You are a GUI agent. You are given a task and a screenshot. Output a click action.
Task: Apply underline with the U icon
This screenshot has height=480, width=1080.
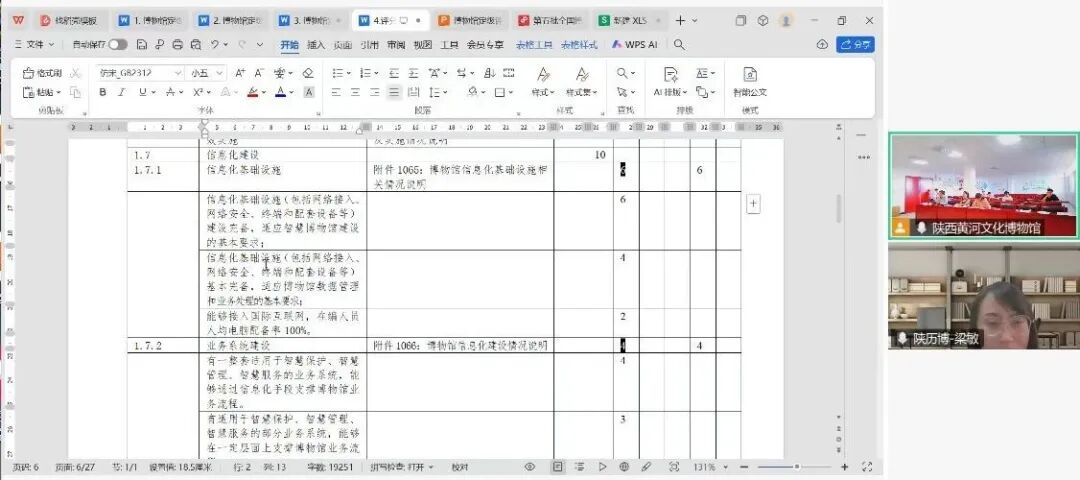143,92
